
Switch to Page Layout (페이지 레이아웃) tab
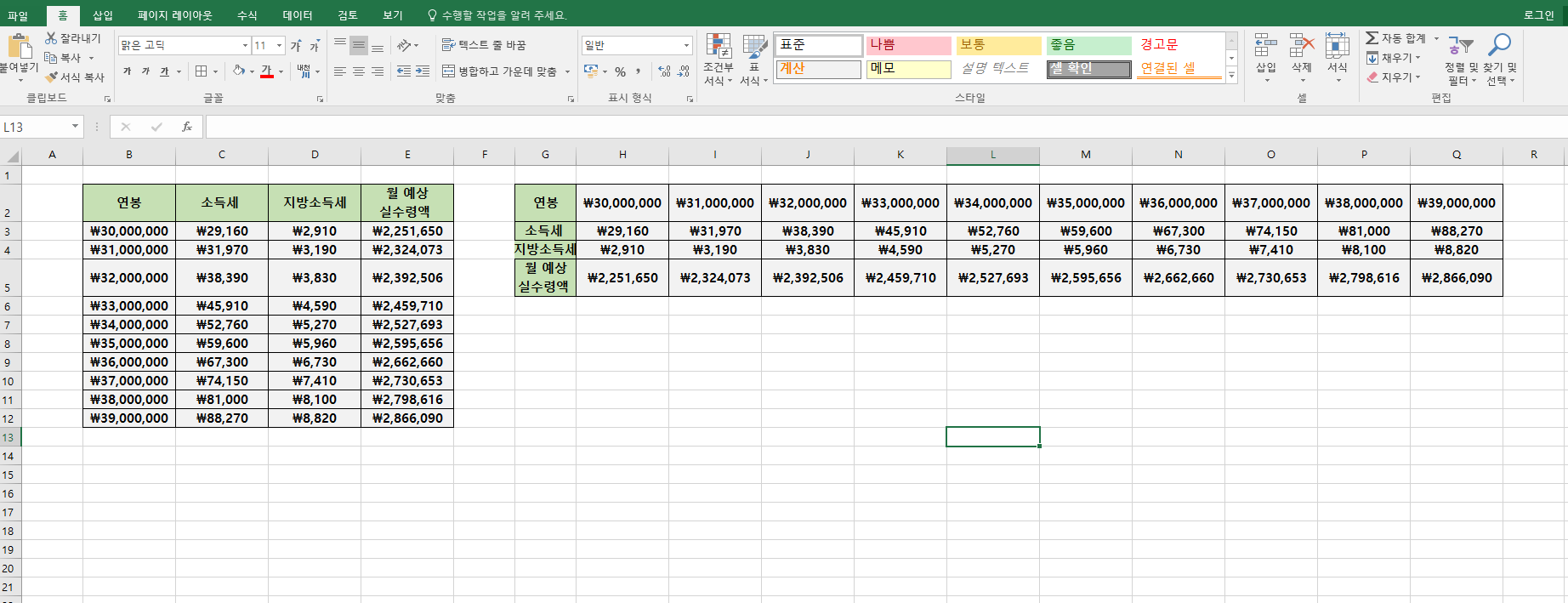click(x=175, y=15)
